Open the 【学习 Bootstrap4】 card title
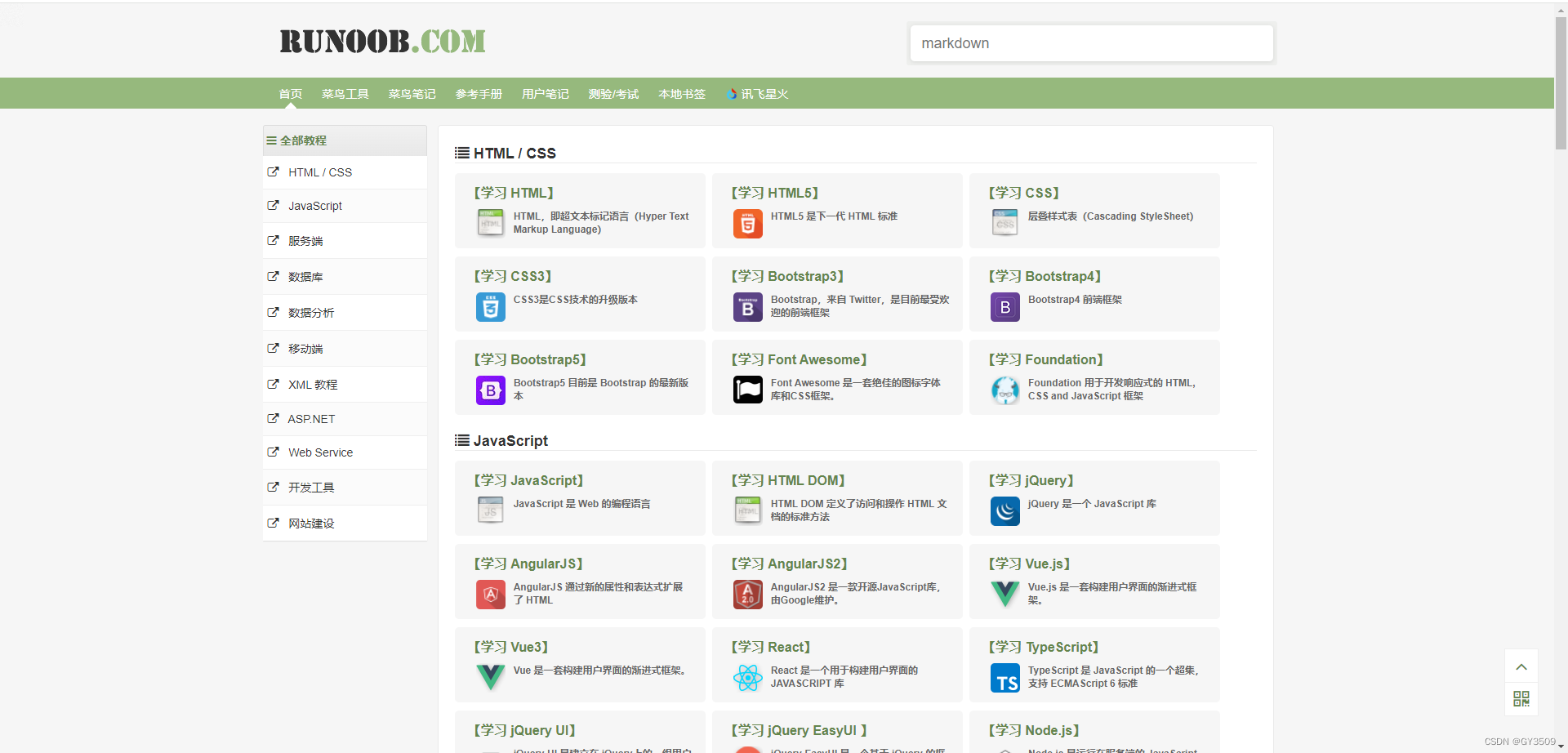1568x753 pixels. pos(1045,276)
